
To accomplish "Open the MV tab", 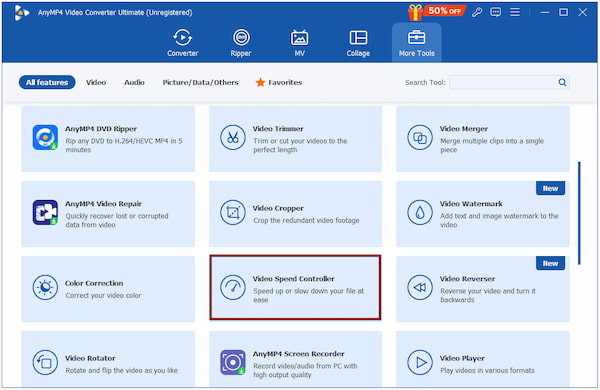I will pos(299,43).
